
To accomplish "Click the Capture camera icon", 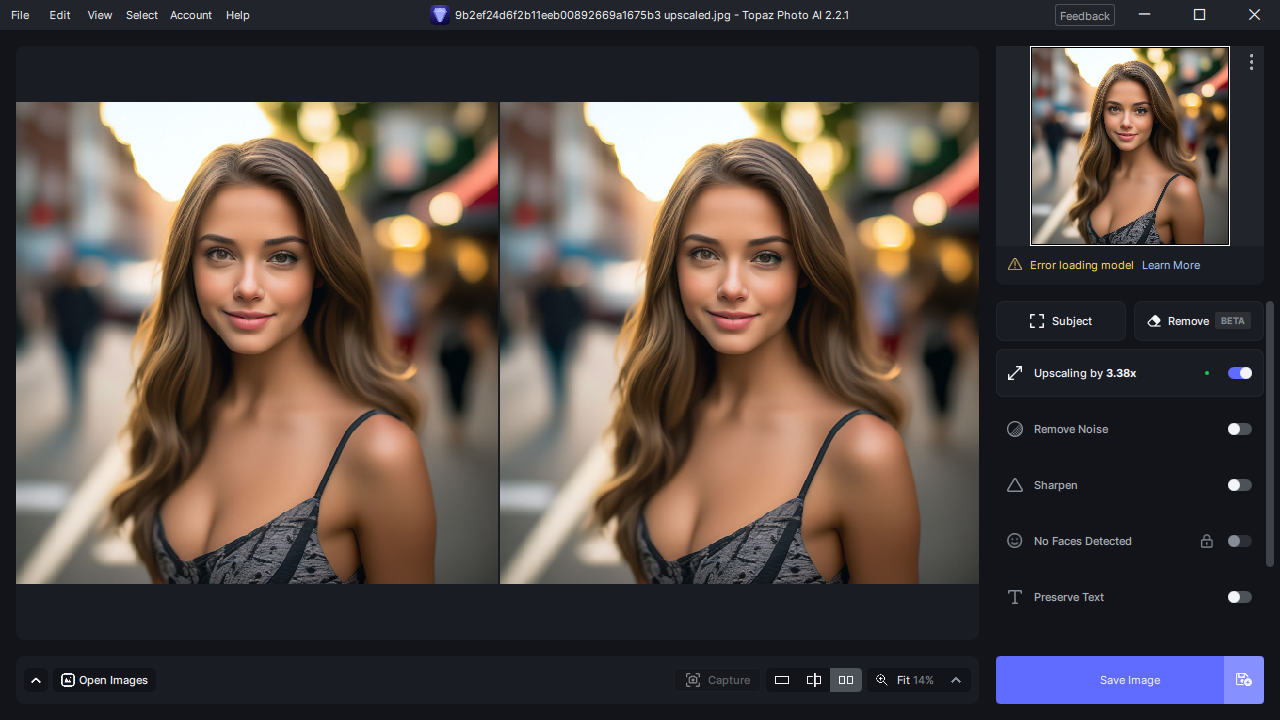I will point(693,680).
